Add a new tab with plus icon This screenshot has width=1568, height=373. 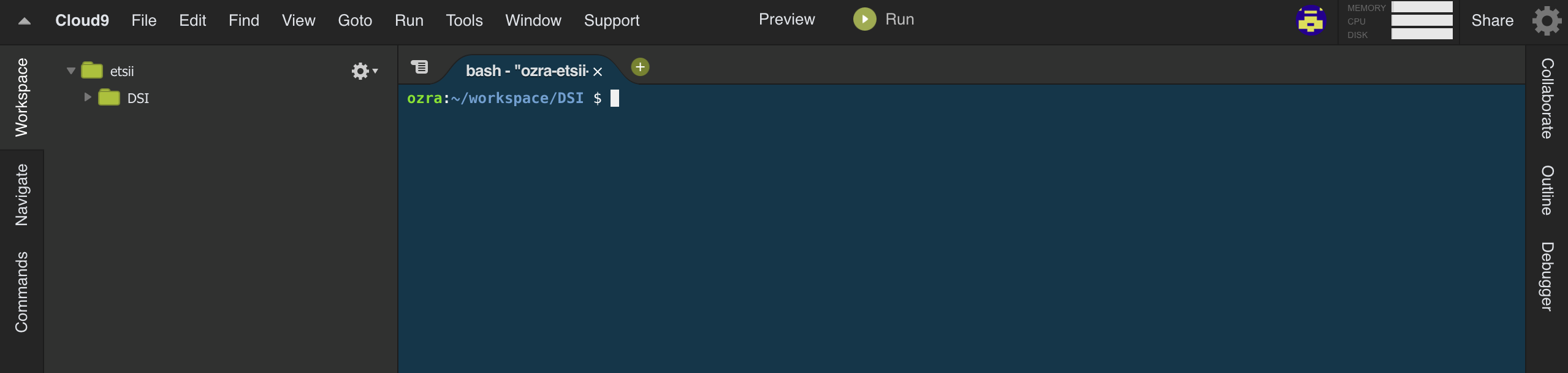coord(640,67)
